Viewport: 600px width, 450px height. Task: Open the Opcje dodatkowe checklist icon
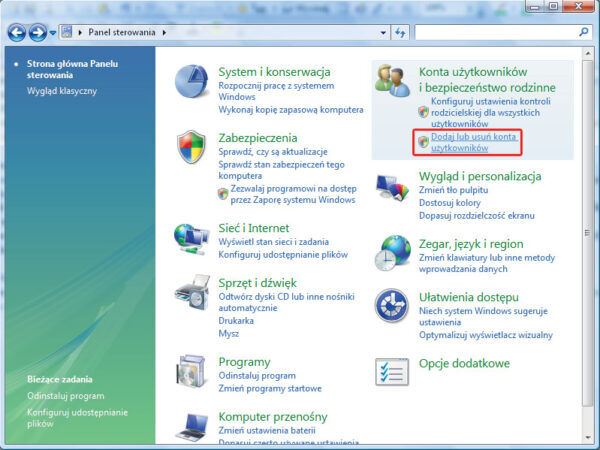pyautogui.click(x=390, y=371)
